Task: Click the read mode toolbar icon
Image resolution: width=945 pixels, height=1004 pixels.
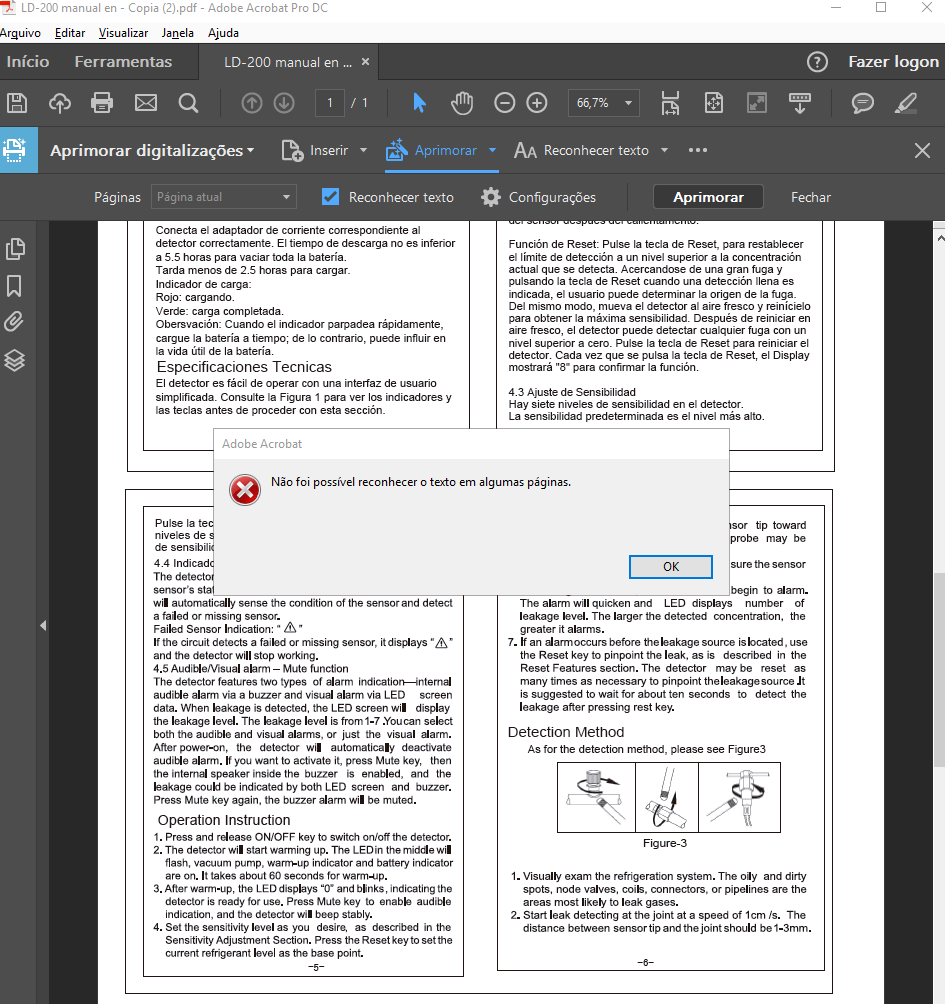Action: [800, 103]
